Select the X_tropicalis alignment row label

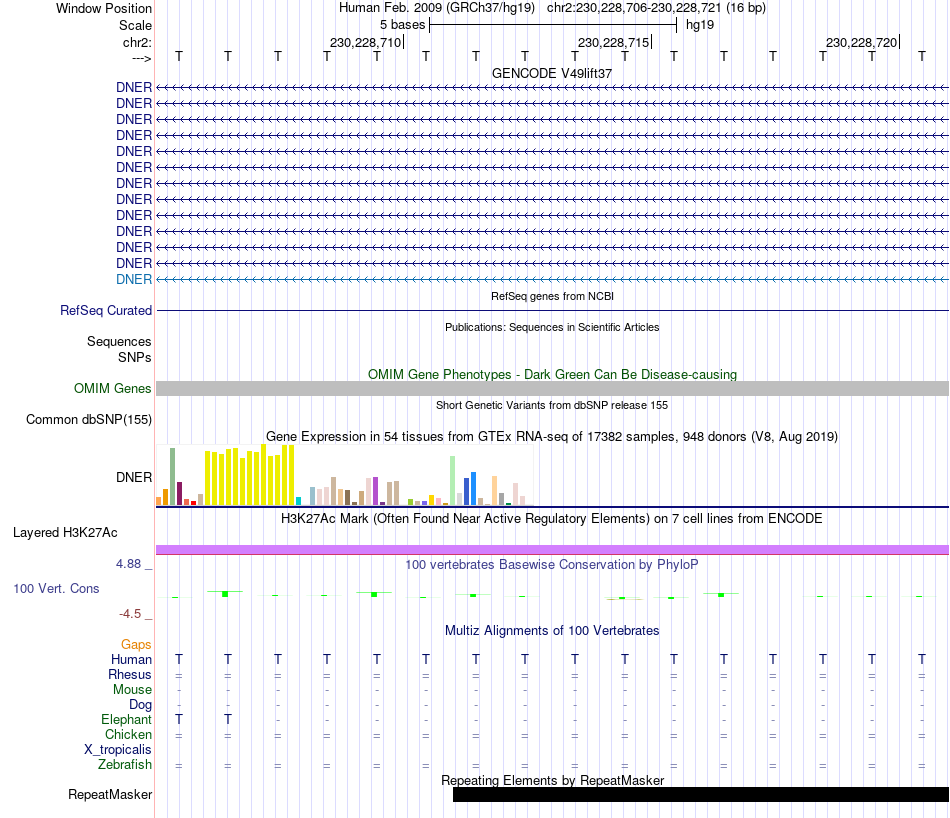(118, 750)
